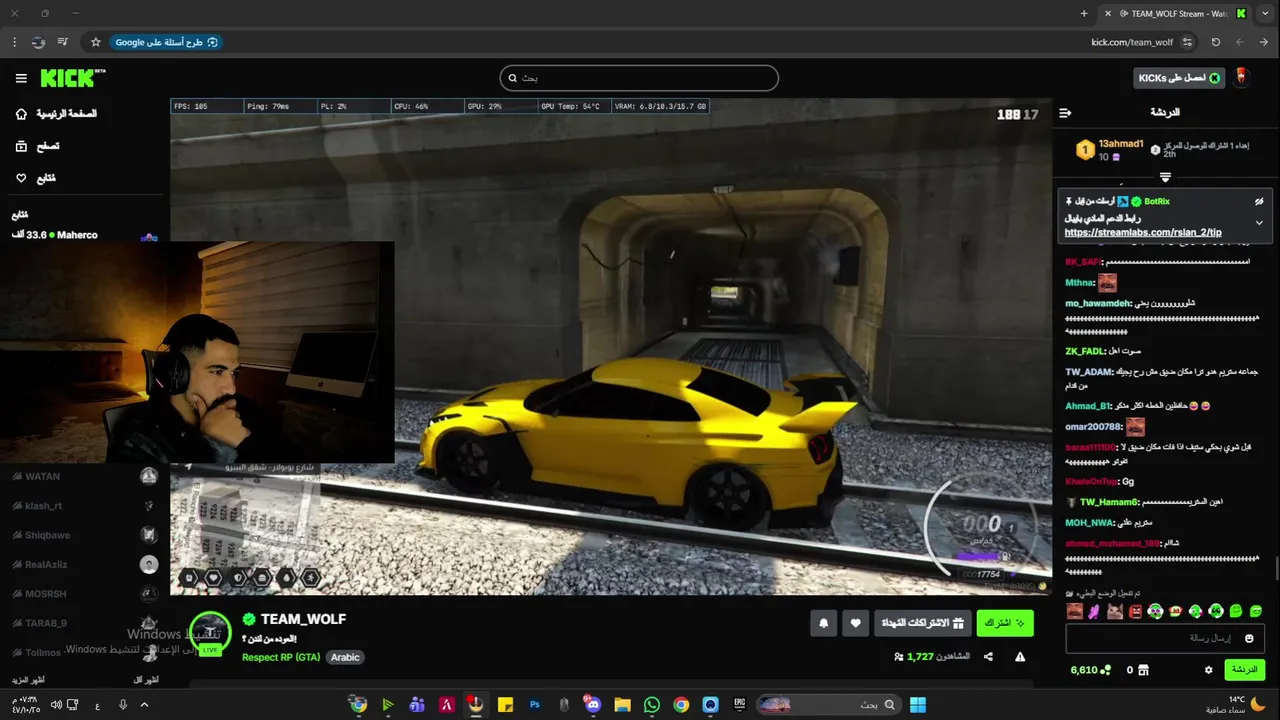
Task: Click the stream video player
Action: click(x=610, y=346)
